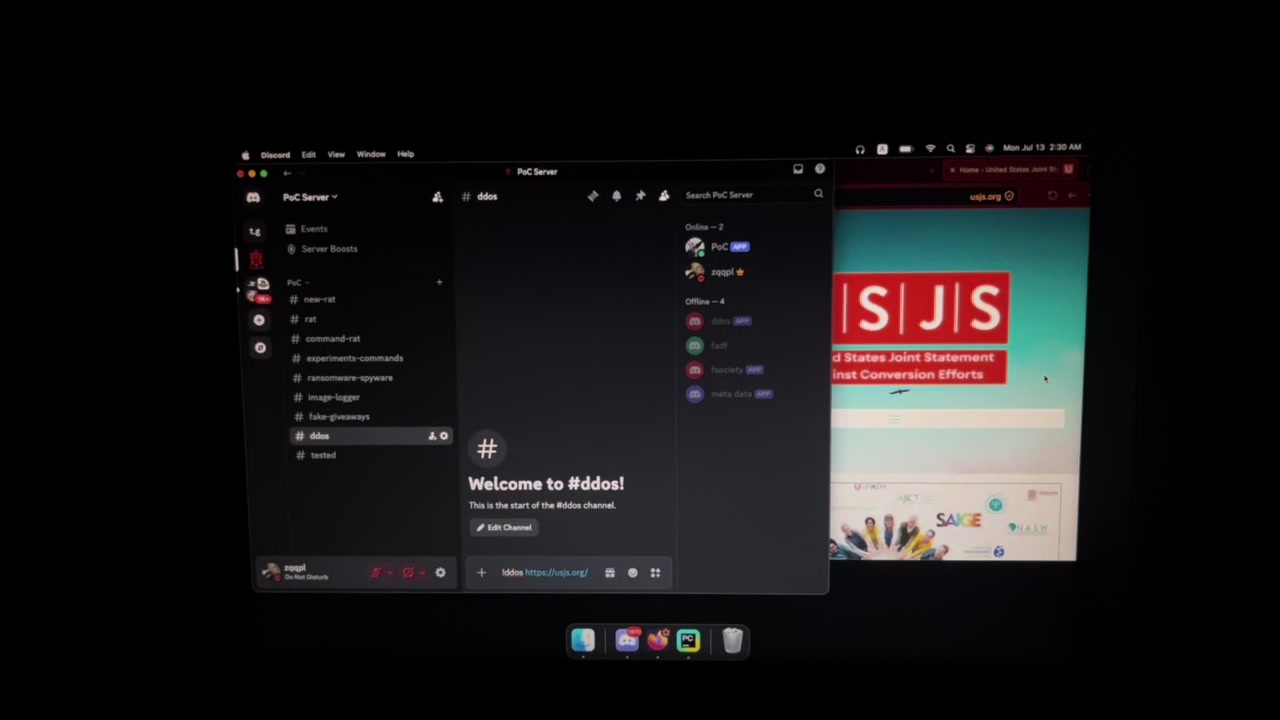The width and height of the screenshot is (1280, 720).
Task: Open the View menu
Action: click(336, 155)
